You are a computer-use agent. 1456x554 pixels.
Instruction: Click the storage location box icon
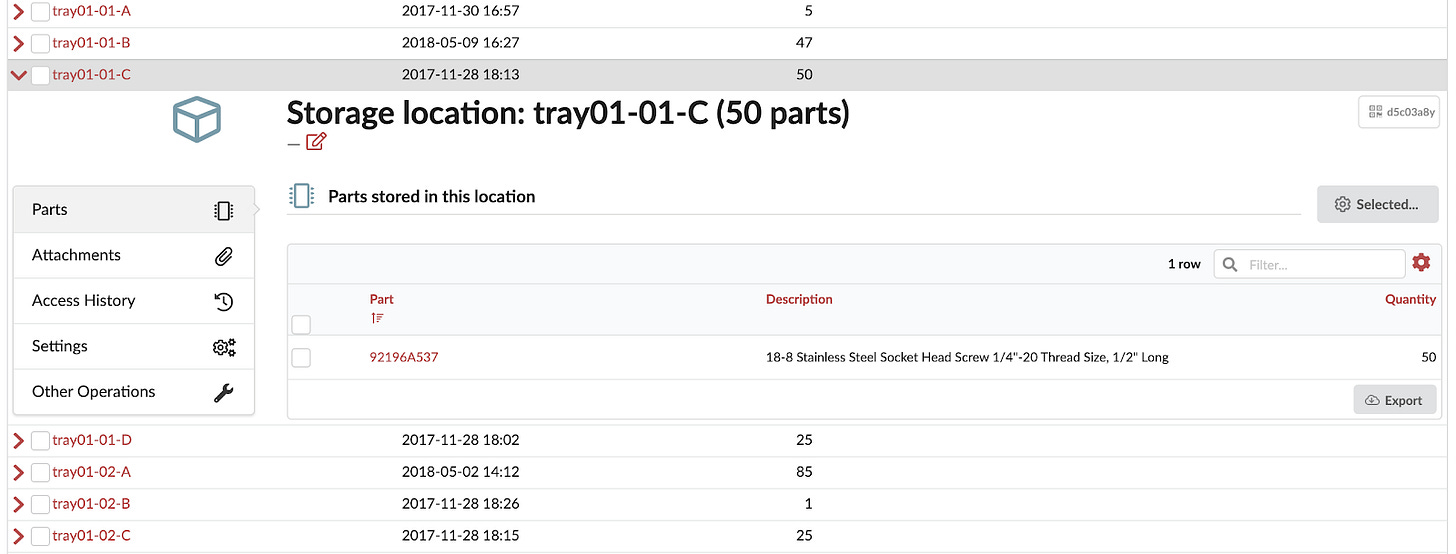click(197, 121)
